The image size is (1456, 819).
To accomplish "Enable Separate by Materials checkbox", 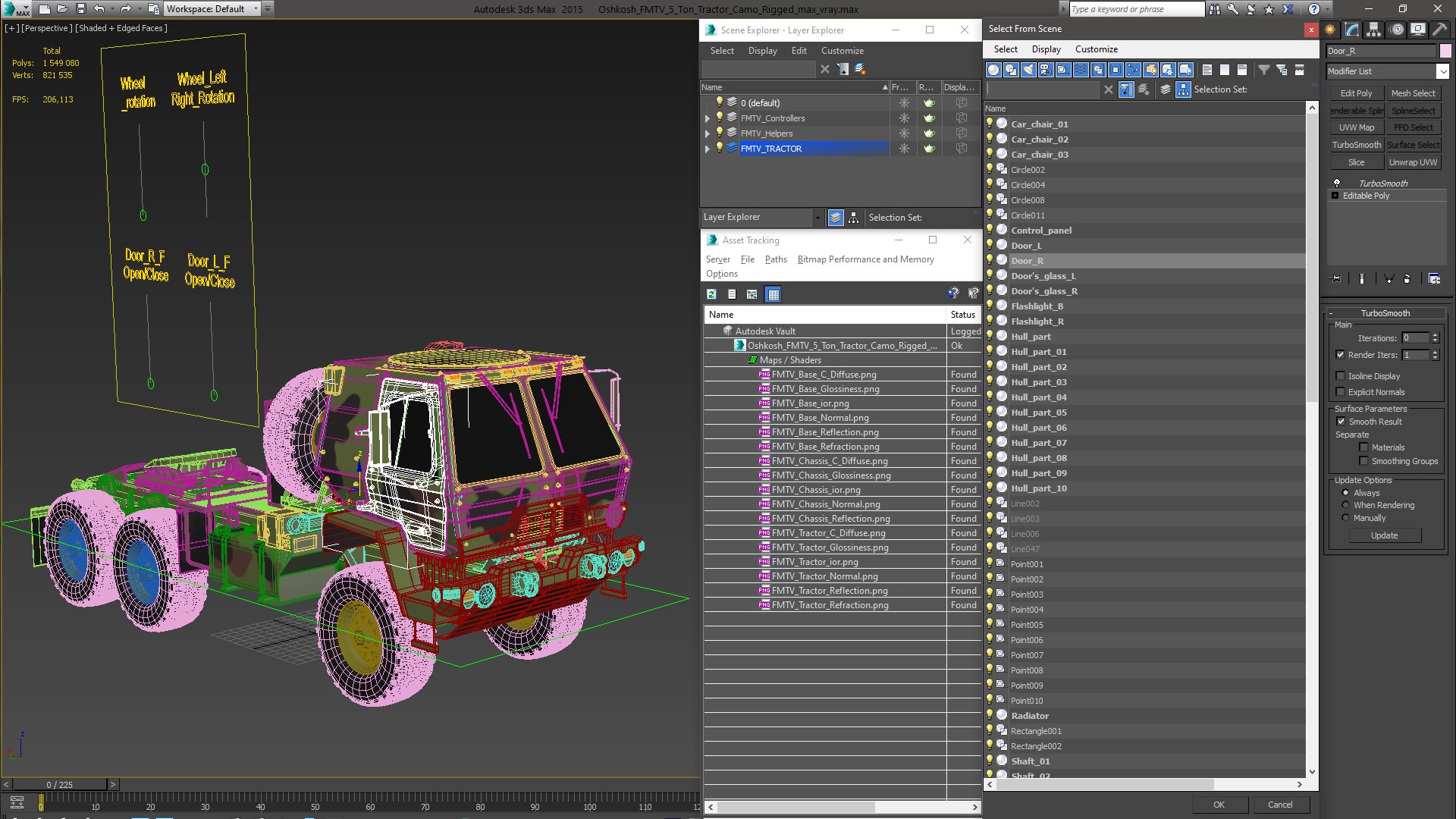I will [x=1363, y=447].
